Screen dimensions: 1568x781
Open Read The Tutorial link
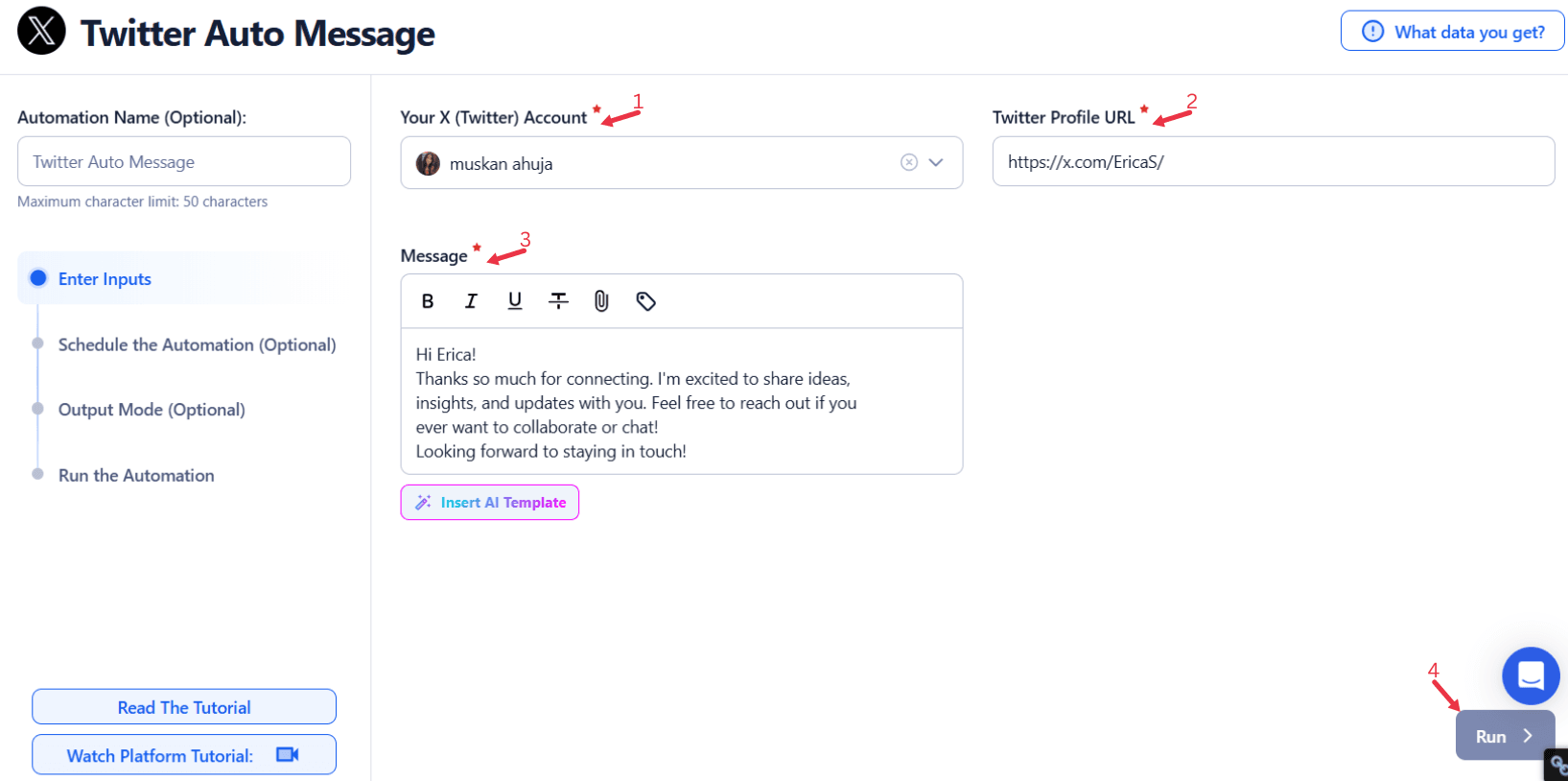pos(184,707)
